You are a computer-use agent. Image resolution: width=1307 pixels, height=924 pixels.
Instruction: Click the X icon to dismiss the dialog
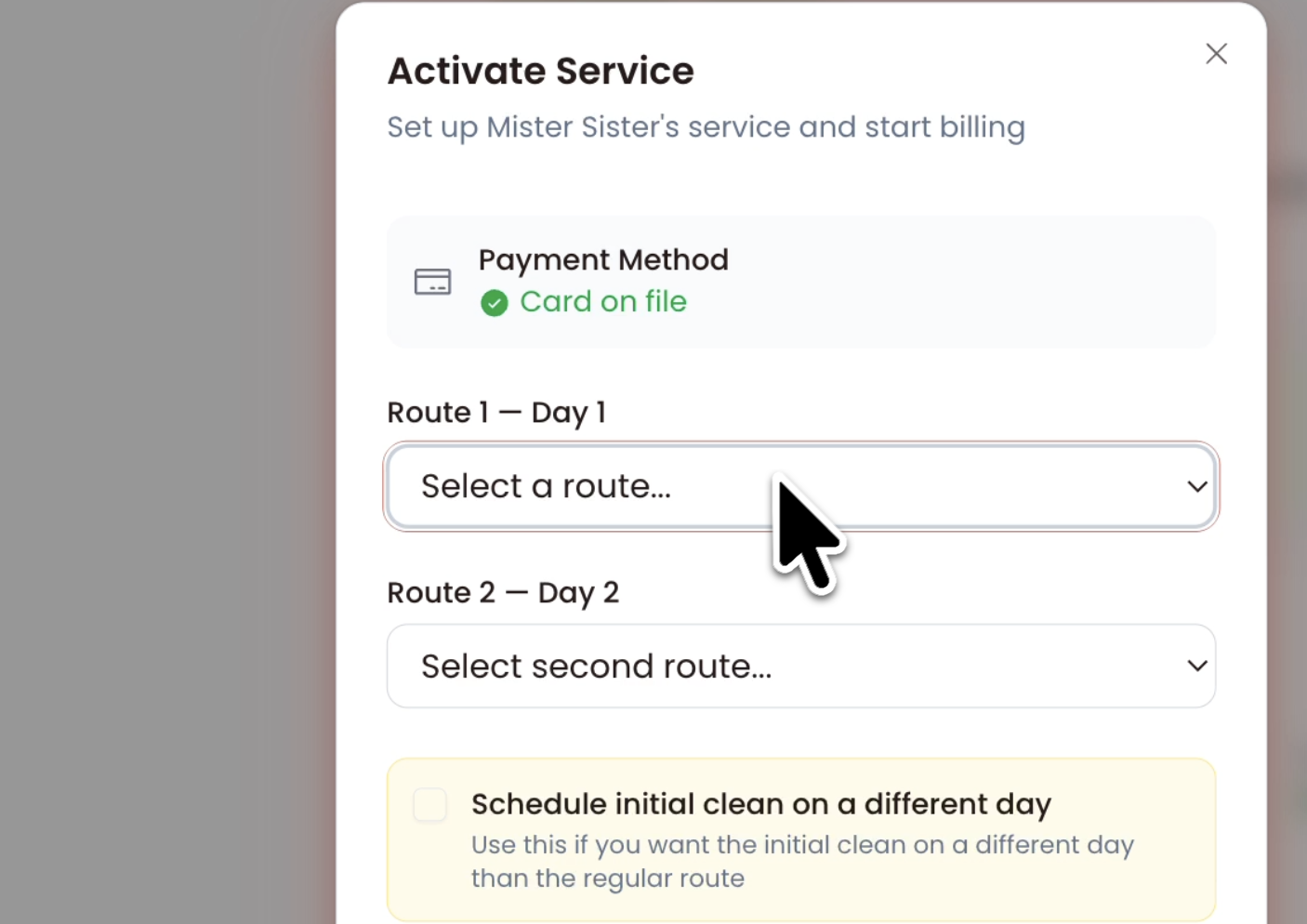tap(1216, 53)
